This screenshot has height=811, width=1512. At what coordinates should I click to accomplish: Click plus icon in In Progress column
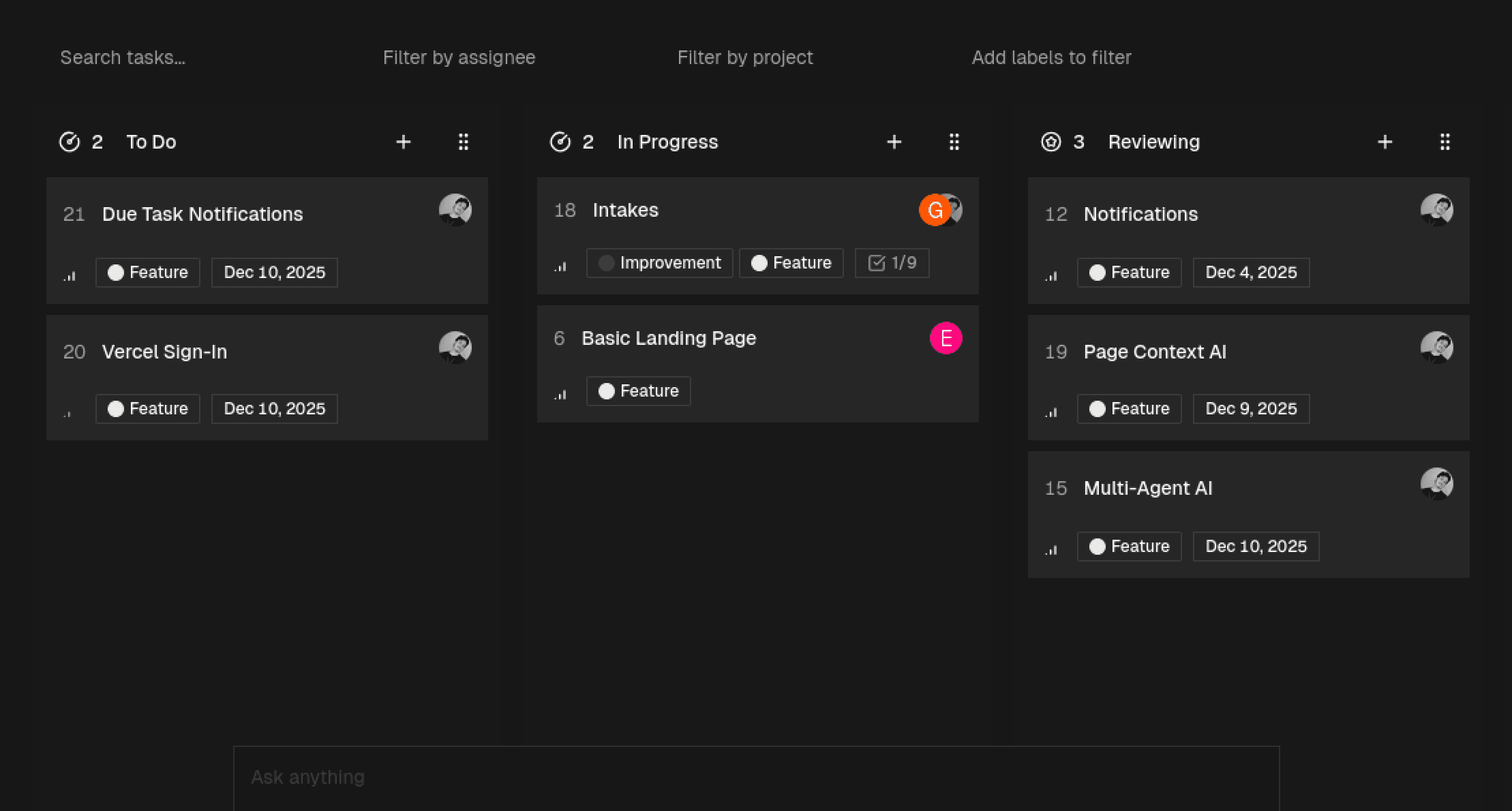[894, 142]
